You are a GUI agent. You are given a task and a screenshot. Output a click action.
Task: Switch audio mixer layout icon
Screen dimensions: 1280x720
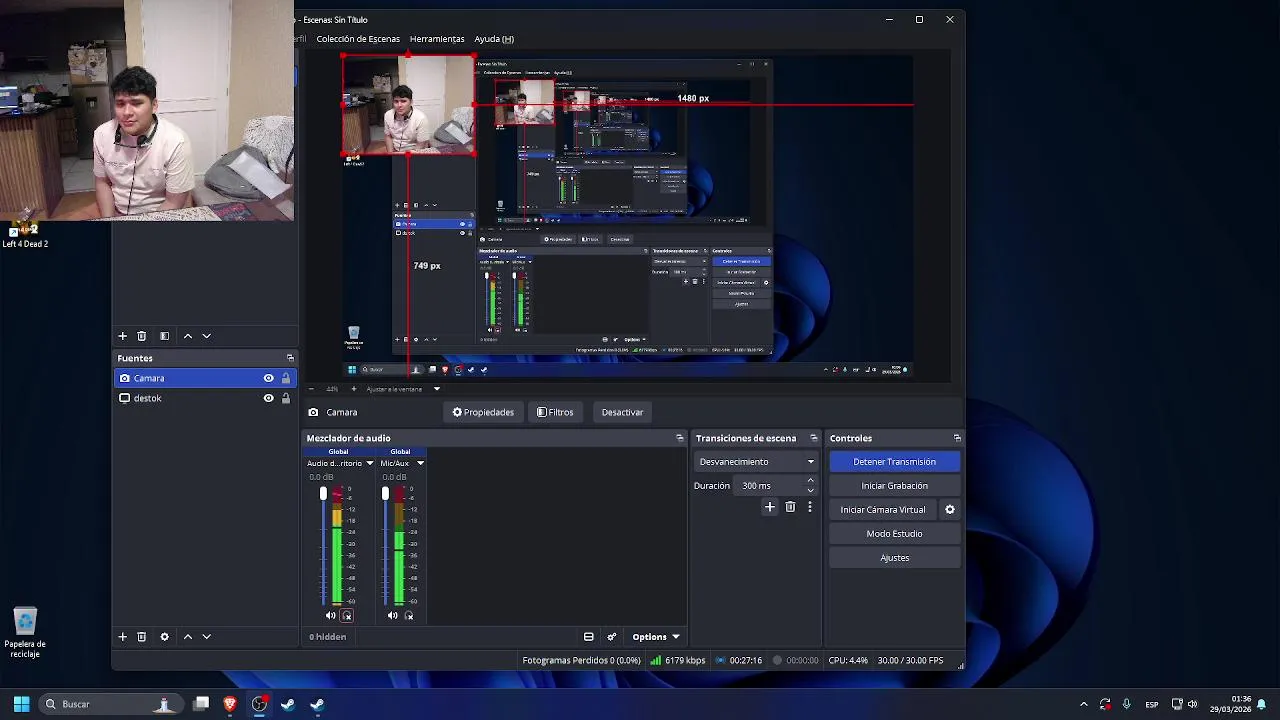(x=589, y=637)
